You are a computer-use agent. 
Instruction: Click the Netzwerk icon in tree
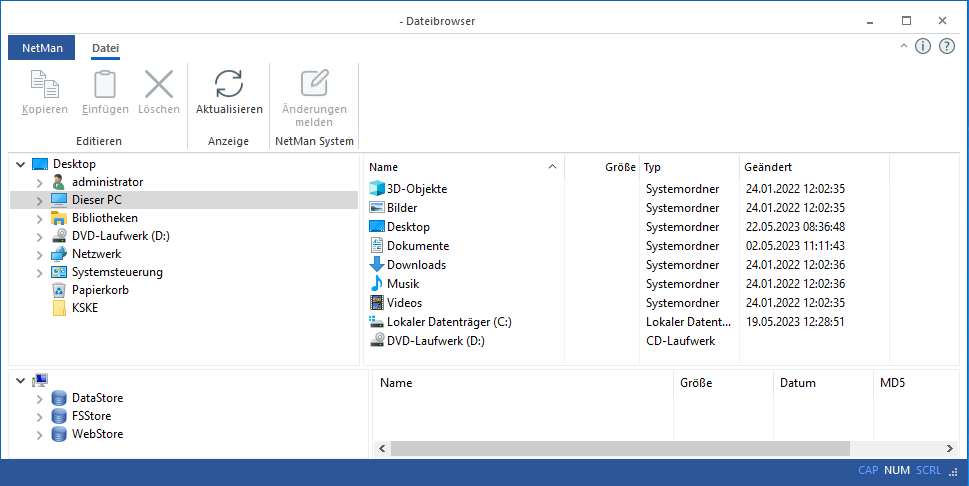(59, 254)
